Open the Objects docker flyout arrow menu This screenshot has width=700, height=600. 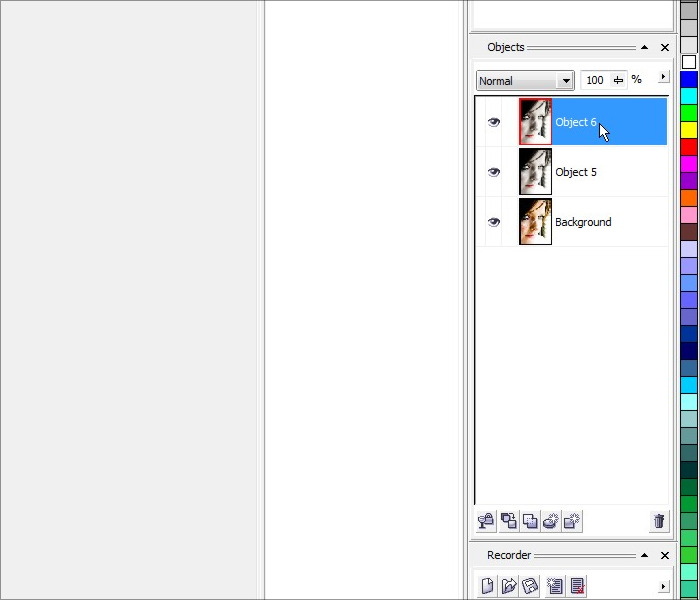(662, 78)
